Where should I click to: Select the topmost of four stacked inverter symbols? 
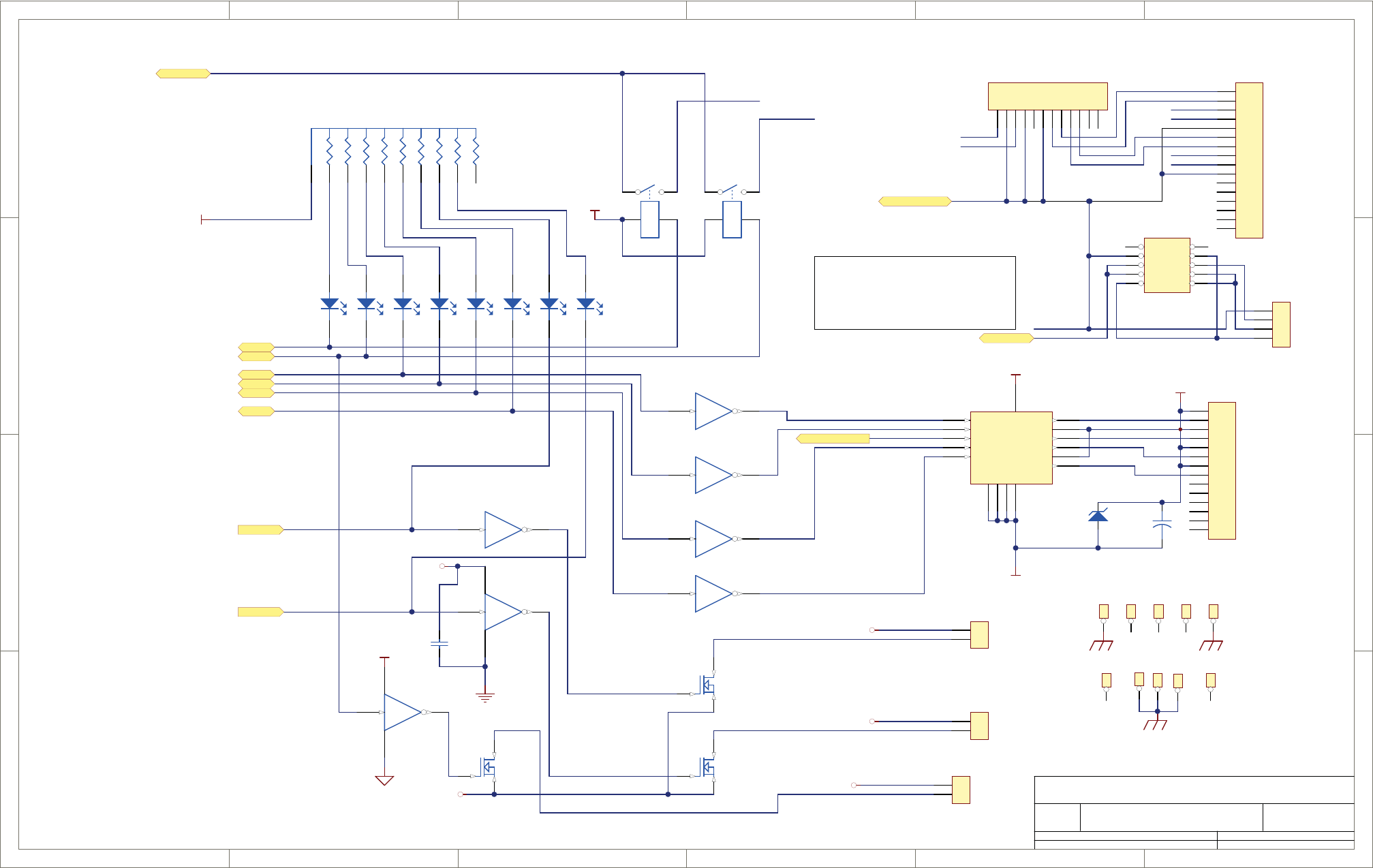click(x=715, y=411)
